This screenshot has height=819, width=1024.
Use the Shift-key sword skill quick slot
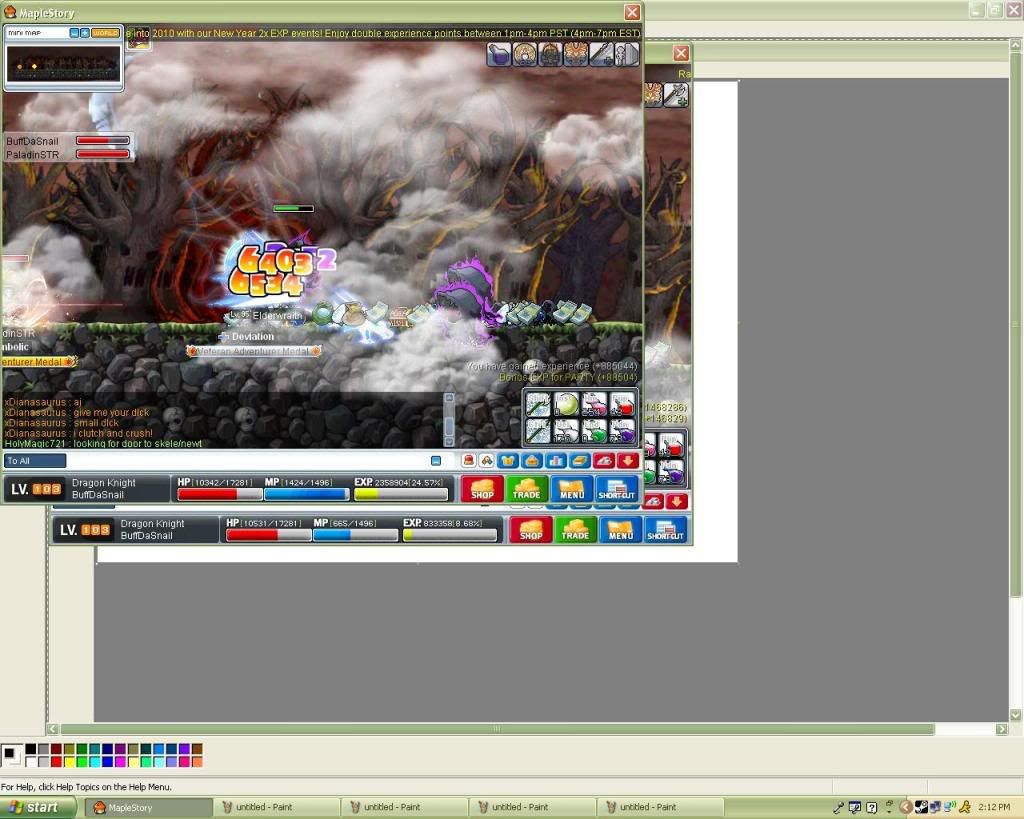pos(539,404)
